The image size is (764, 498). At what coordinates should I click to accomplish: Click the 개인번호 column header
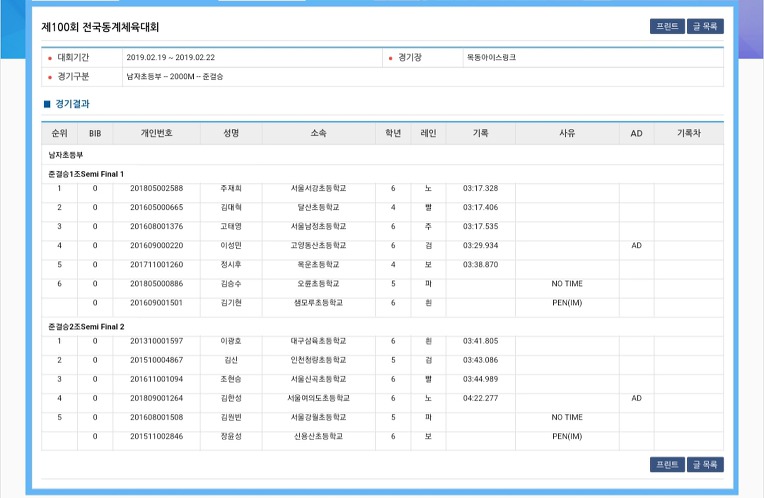pyautogui.click(x=156, y=133)
